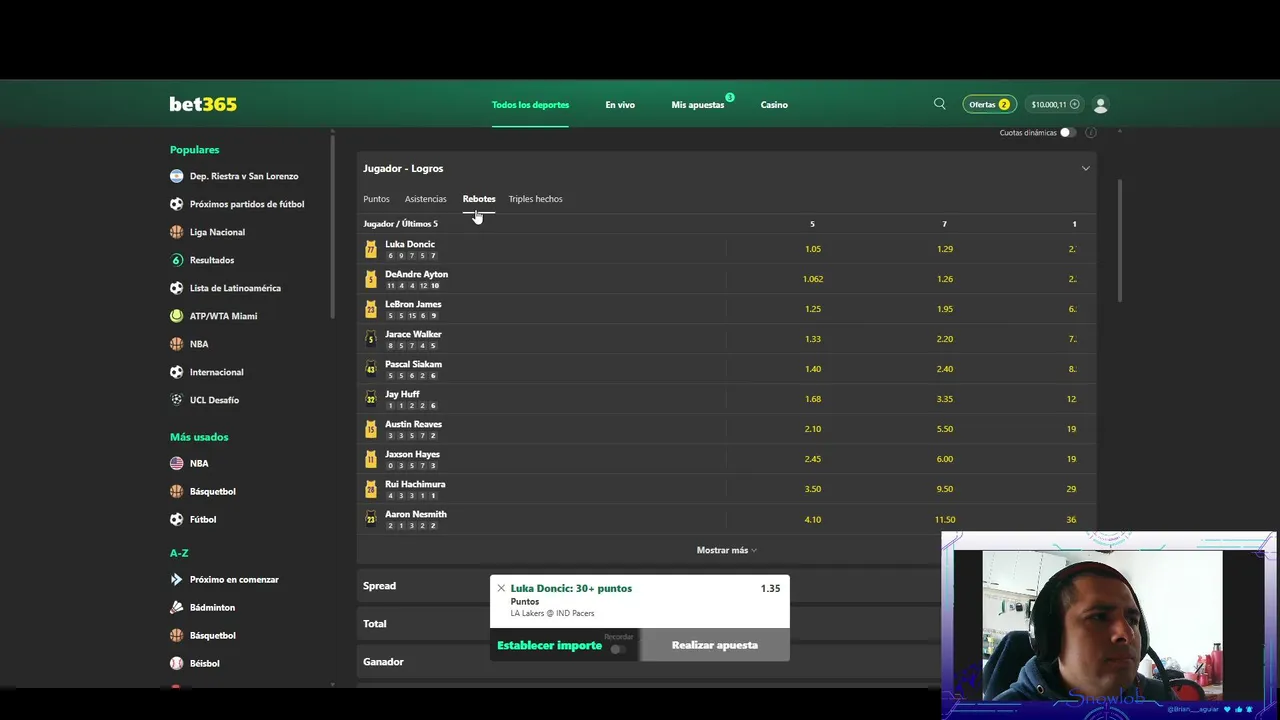Click basketball icon next to Liga Nacional
The width and height of the screenshot is (1280, 720).
tap(177, 232)
